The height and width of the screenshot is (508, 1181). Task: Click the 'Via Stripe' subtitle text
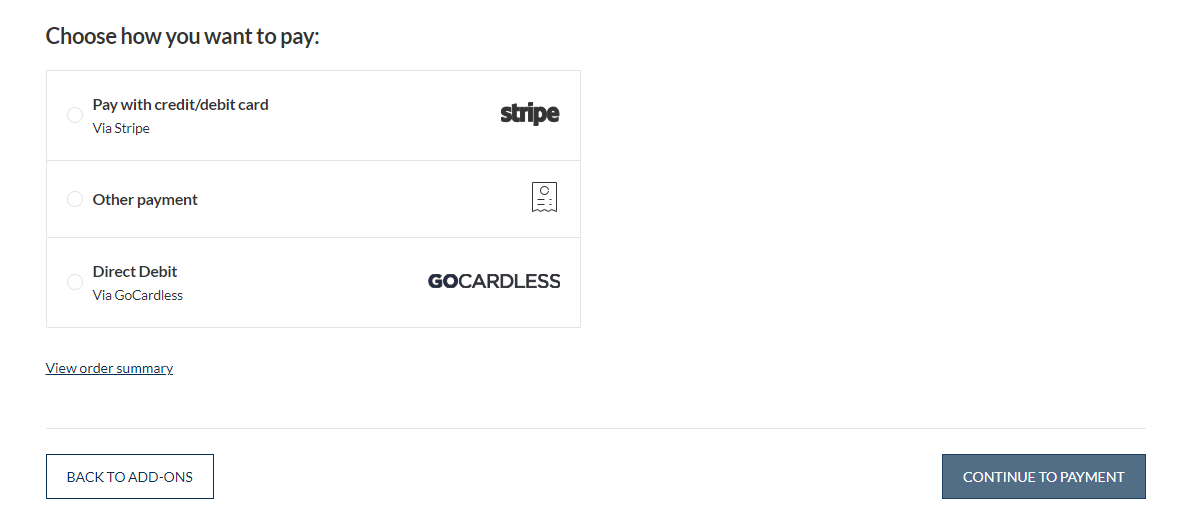121,128
